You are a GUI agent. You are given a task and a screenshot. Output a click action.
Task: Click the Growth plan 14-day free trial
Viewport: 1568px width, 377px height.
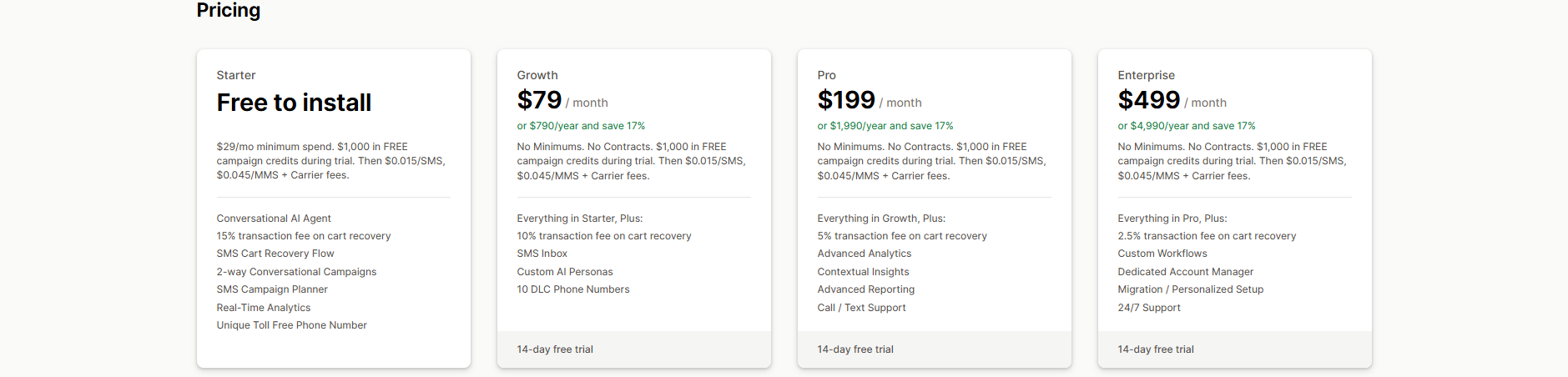[555, 349]
